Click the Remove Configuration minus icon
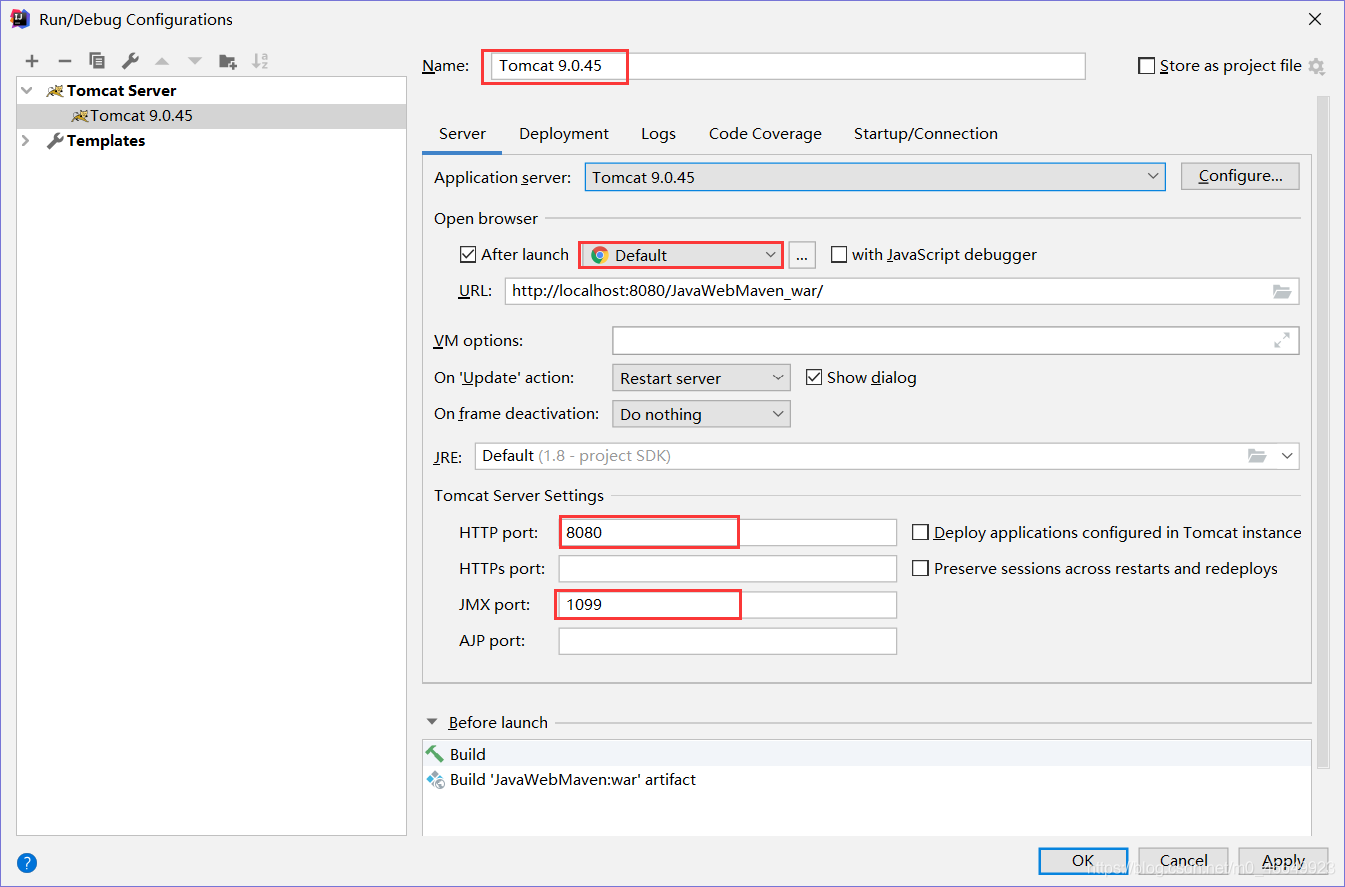 [65, 62]
